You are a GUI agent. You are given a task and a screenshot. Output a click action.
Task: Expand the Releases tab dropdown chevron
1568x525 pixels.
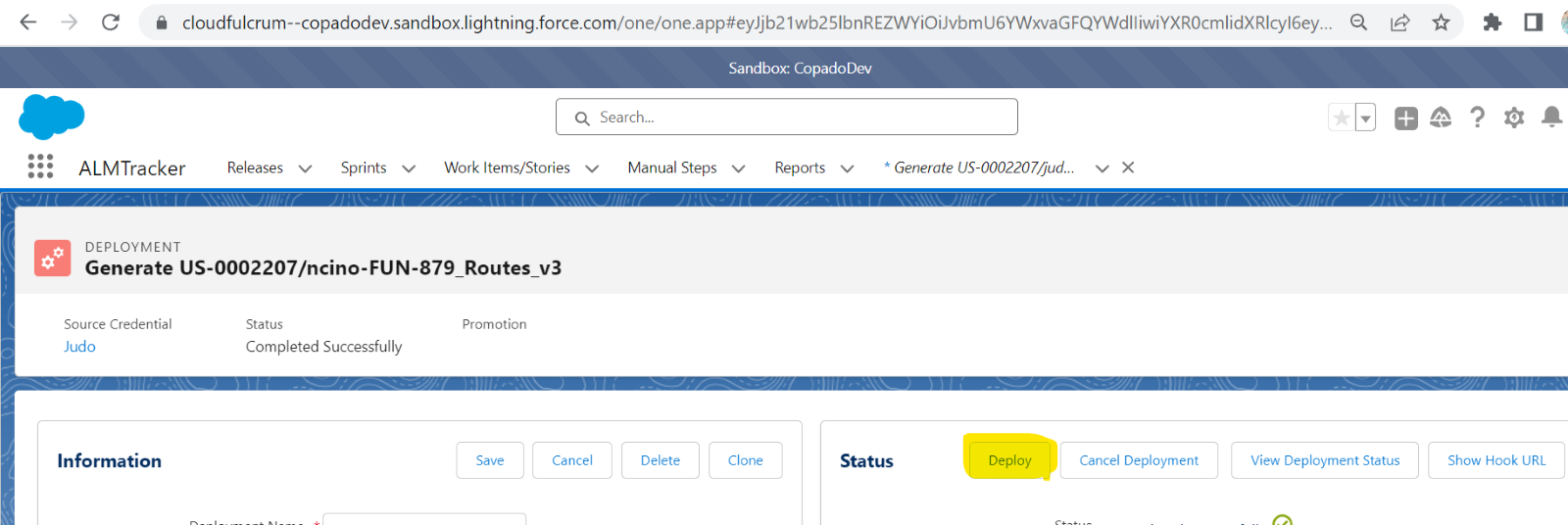click(305, 168)
